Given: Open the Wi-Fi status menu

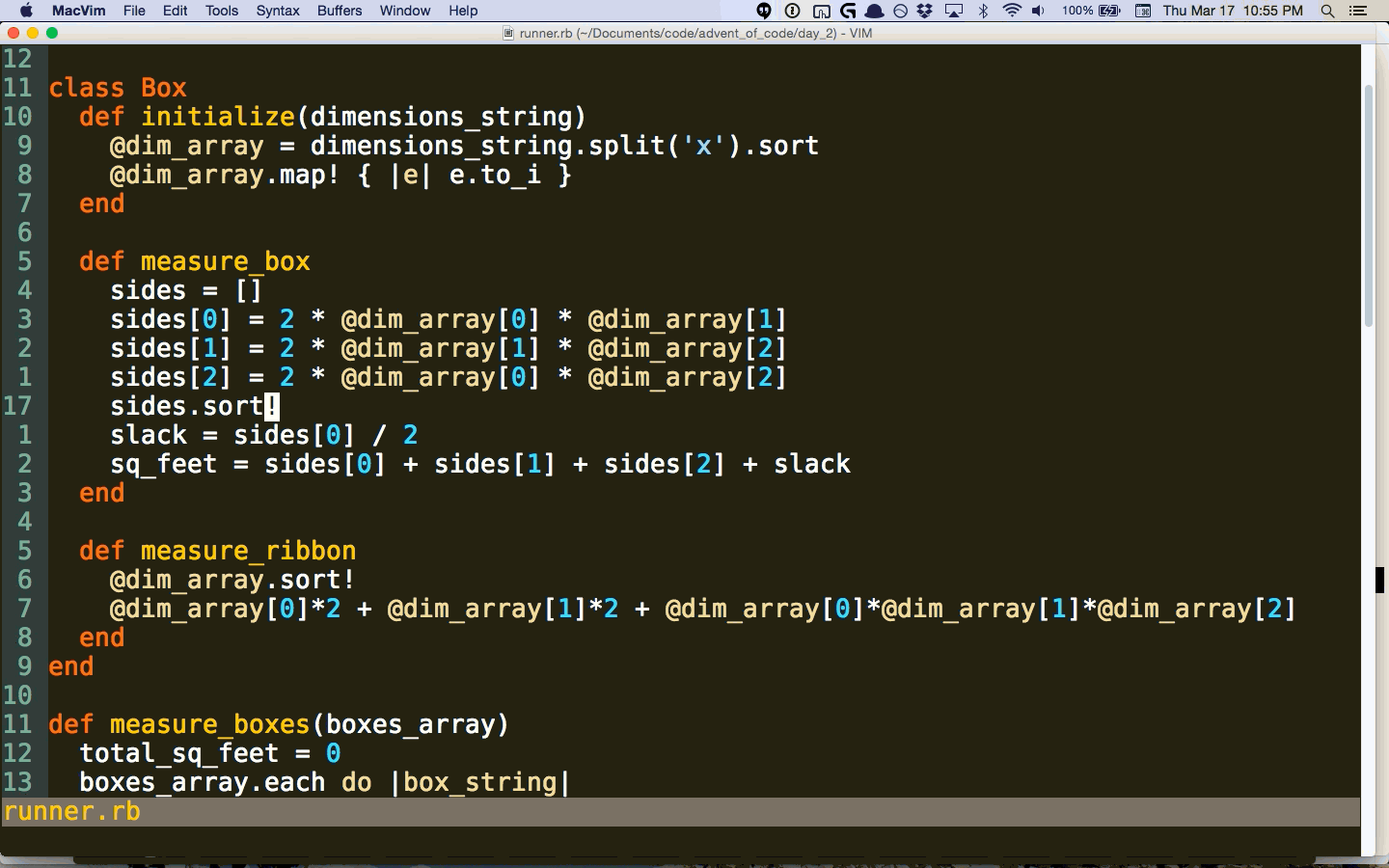Looking at the screenshot, I should [x=1012, y=11].
